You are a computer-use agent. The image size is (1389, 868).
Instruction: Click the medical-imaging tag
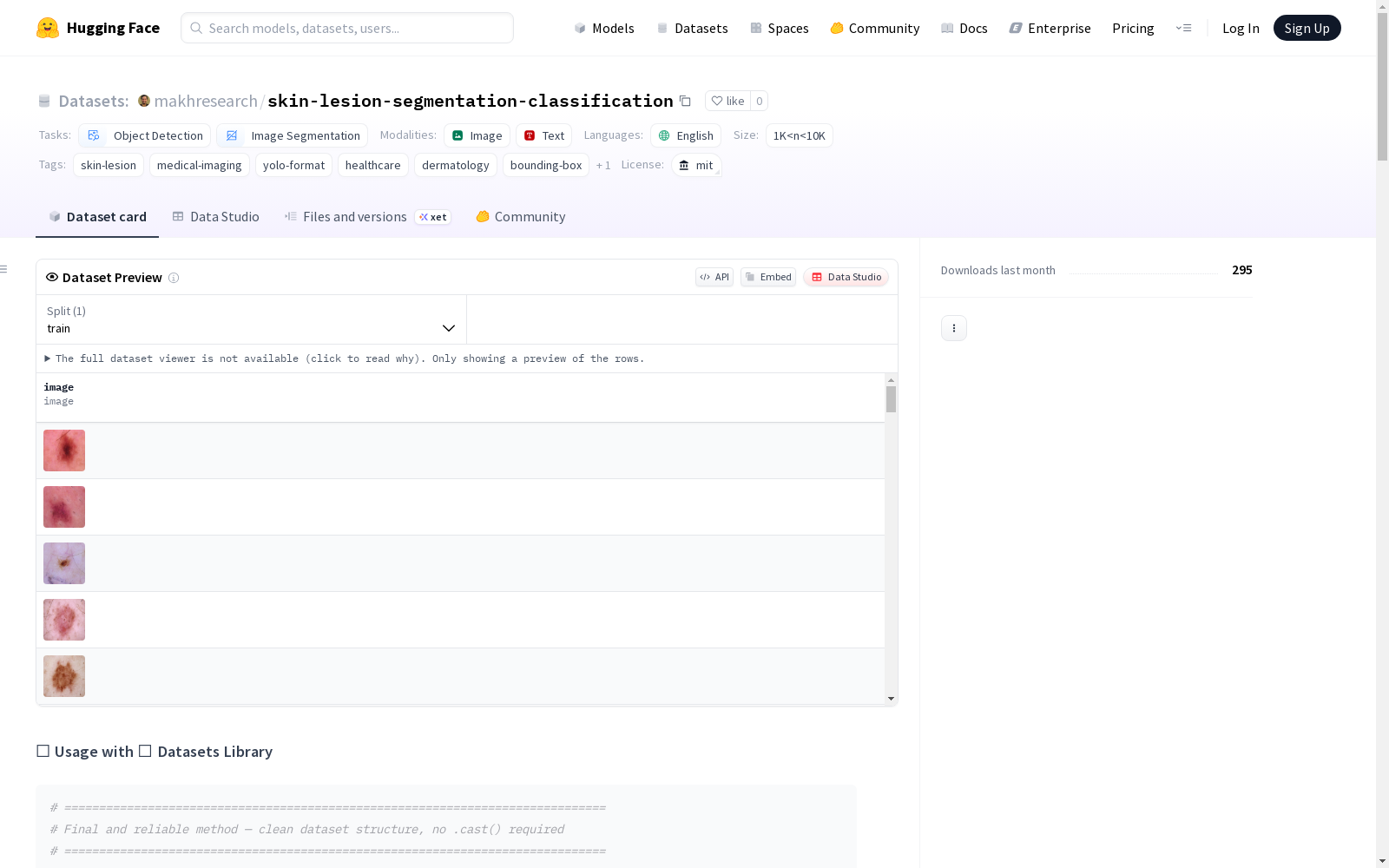[x=200, y=165]
